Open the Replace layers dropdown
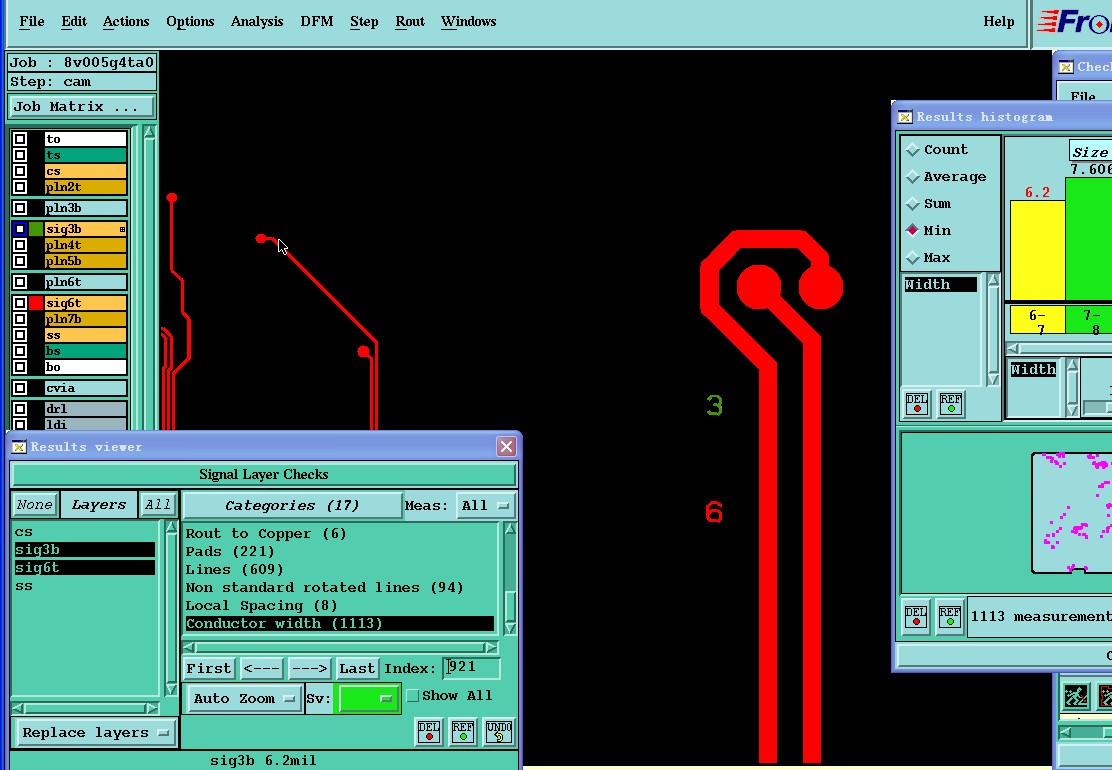This screenshot has width=1112, height=770. pos(95,733)
